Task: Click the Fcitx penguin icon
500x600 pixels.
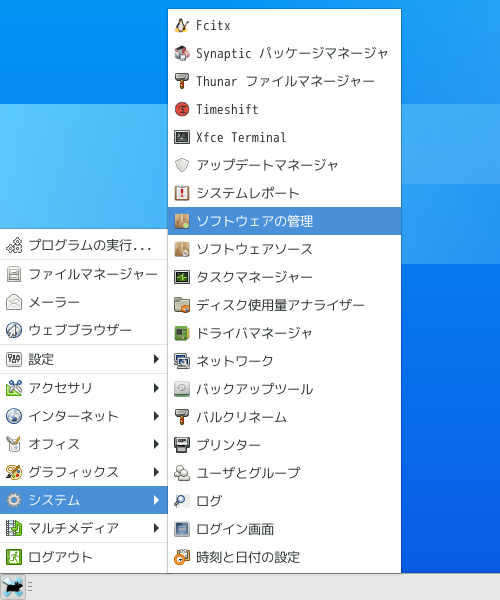Action: click(x=182, y=26)
